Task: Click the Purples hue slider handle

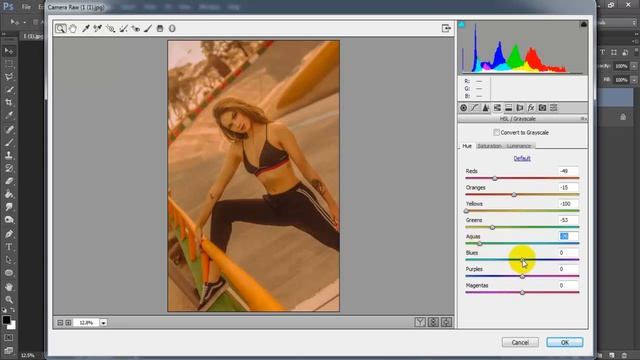Action: click(522, 276)
